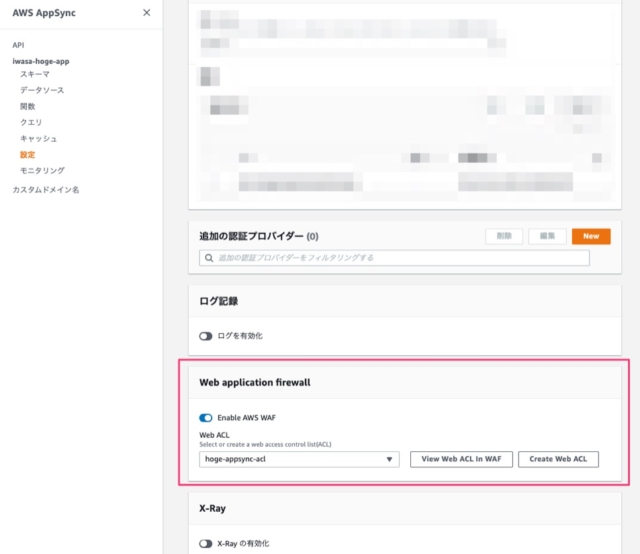This screenshot has width=640, height=554.
Task: Open the API link in sidebar
Action: click(x=18, y=45)
